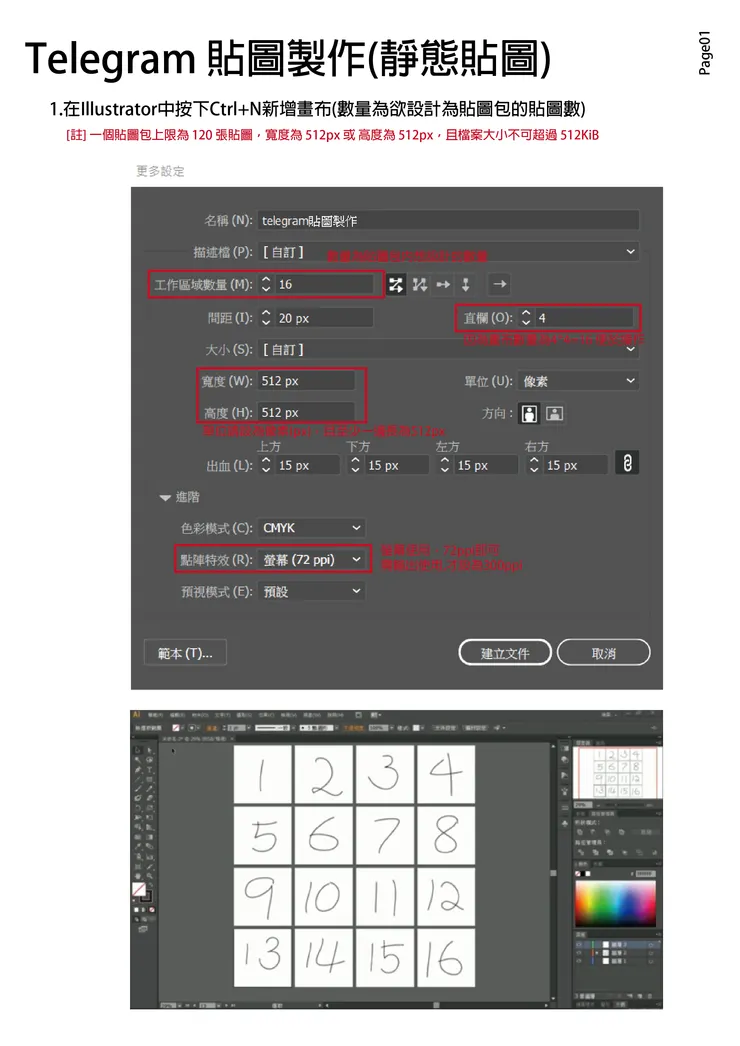Toggle the bleed link chain icon
This screenshot has width=740, height=1046.
pos(627,463)
